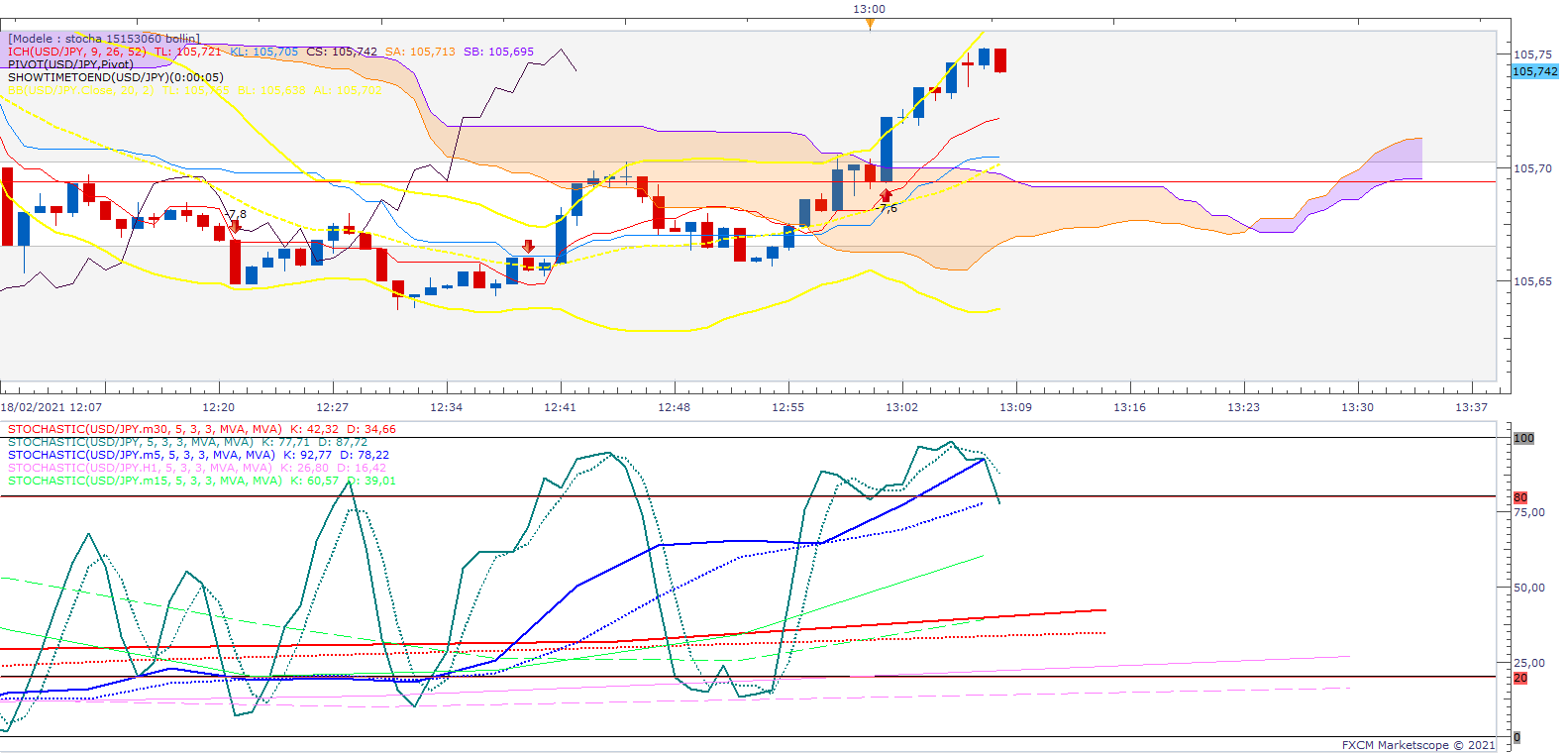The image size is (1568, 753).
Task: Select the Ichimoku KL: 105,705 value
Action: pos(263,52)
